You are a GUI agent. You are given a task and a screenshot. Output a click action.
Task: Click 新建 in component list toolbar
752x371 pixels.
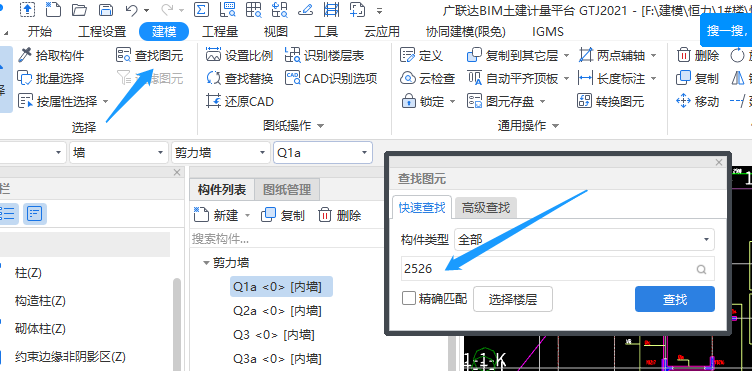tap(217, 215)
